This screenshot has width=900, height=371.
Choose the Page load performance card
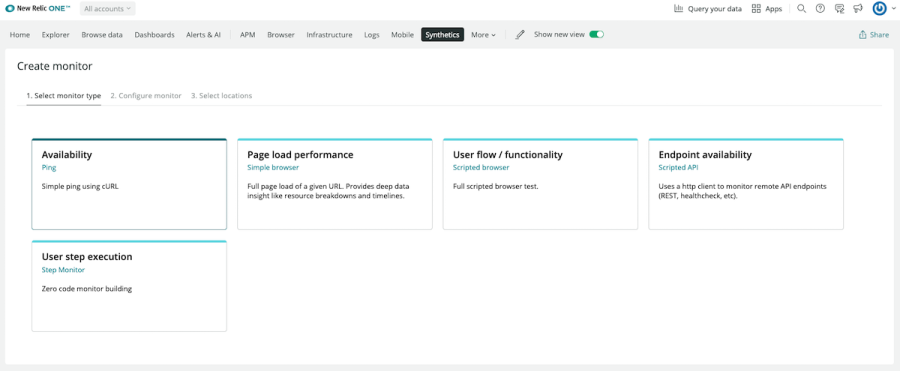(335, 184)
